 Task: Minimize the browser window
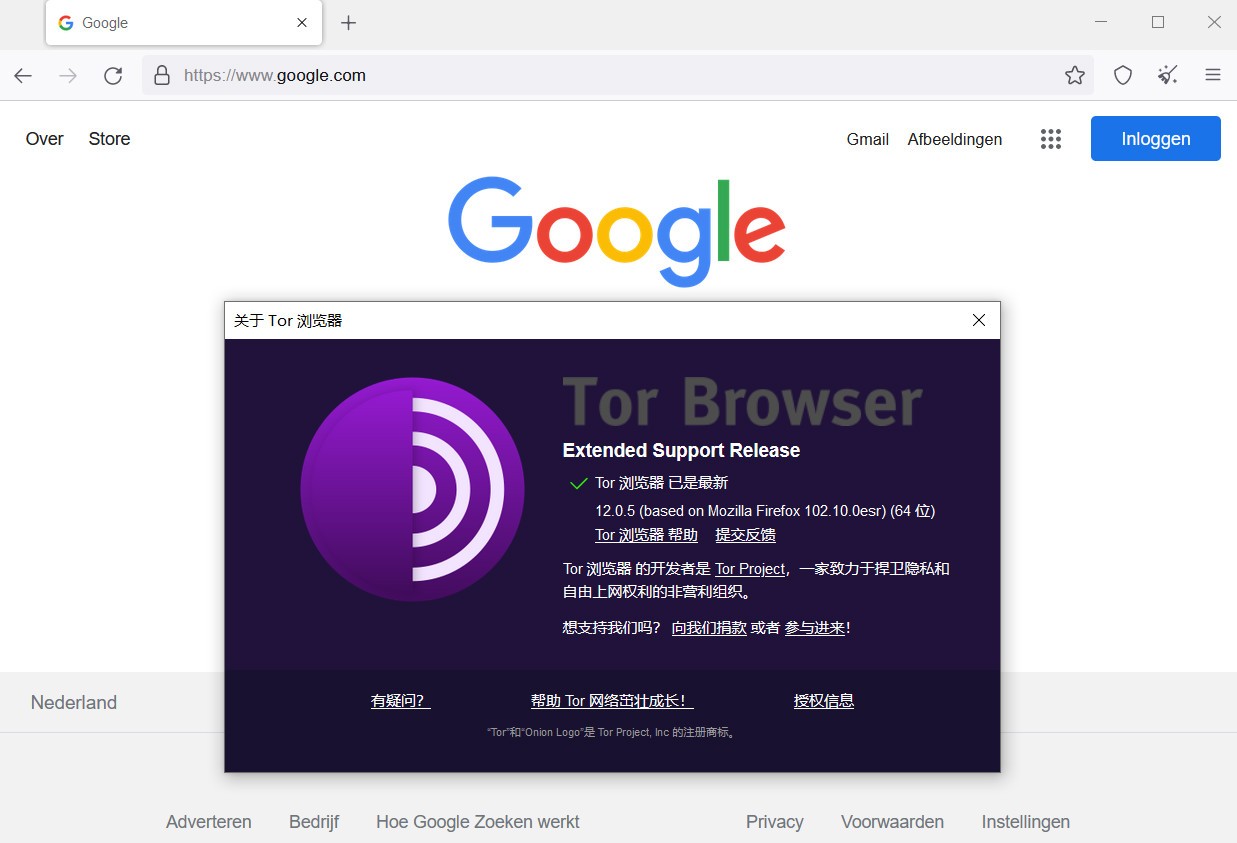[1101, 22]
